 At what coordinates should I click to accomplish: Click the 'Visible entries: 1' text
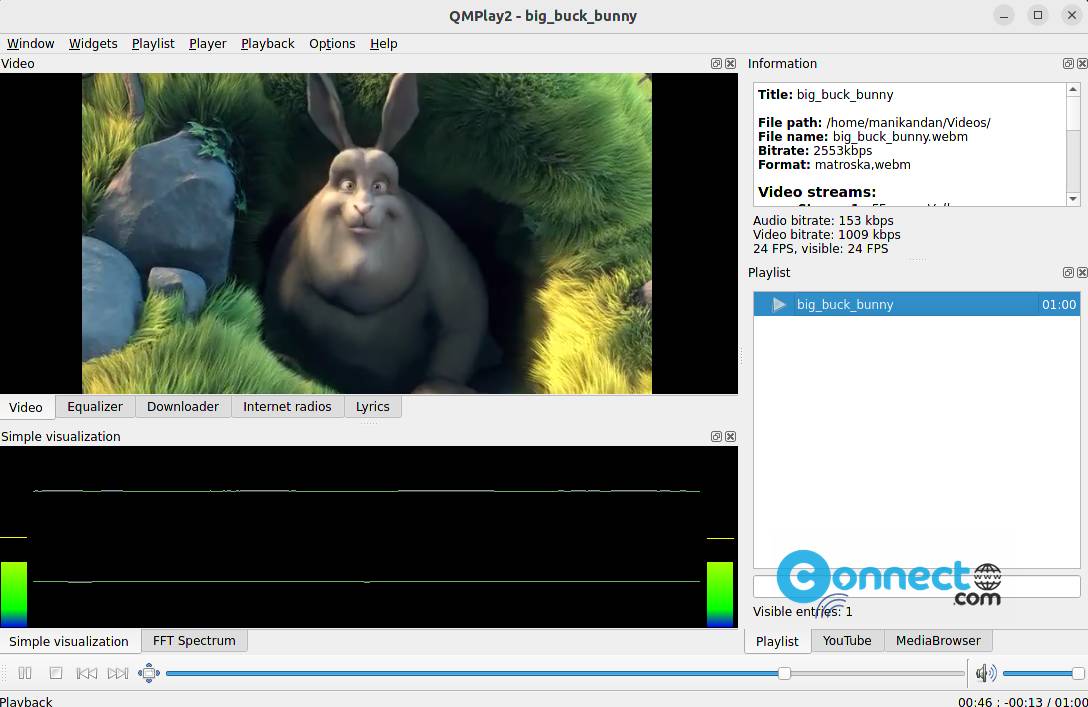click(x=802, y=611)
